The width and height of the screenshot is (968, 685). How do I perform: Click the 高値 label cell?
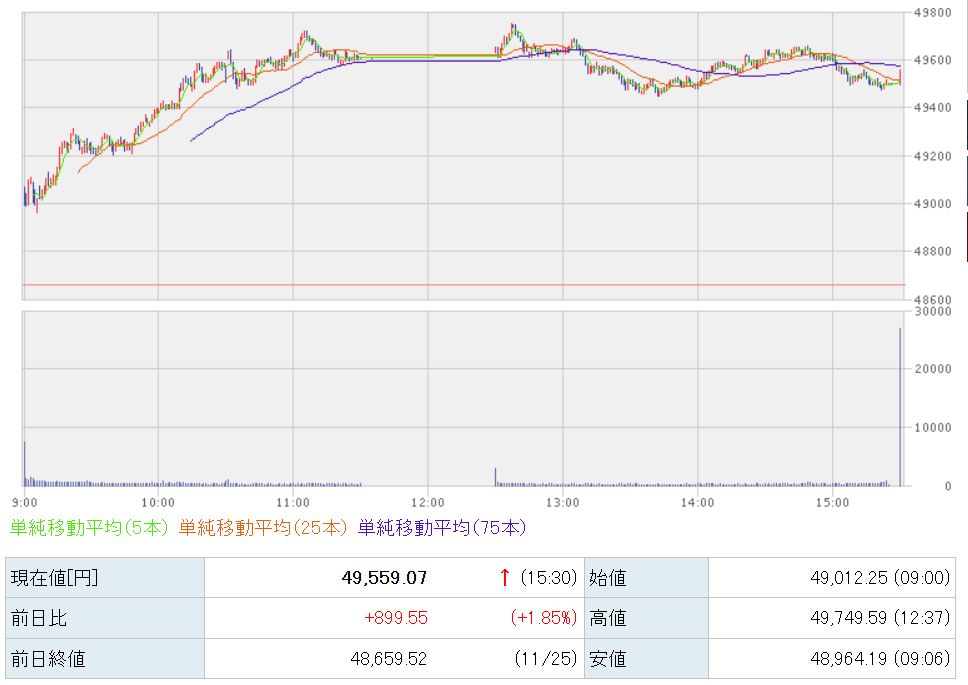[x=608, y=618]
